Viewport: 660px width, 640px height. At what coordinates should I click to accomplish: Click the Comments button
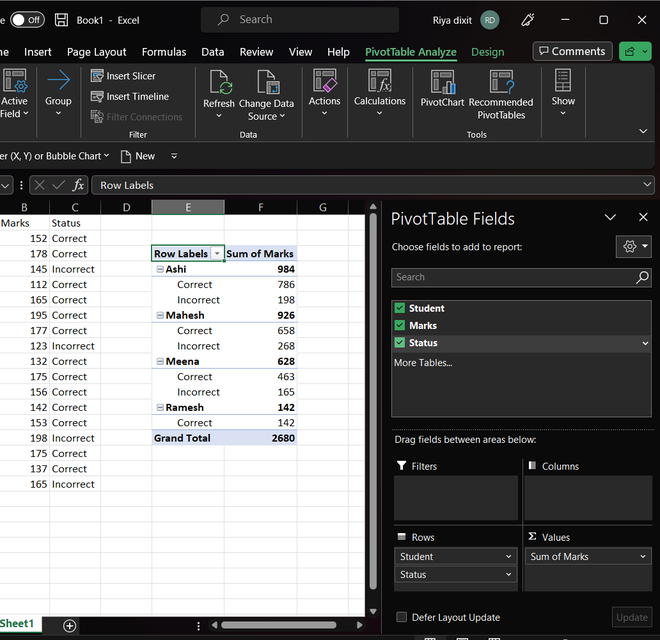(x=571, y=51)
